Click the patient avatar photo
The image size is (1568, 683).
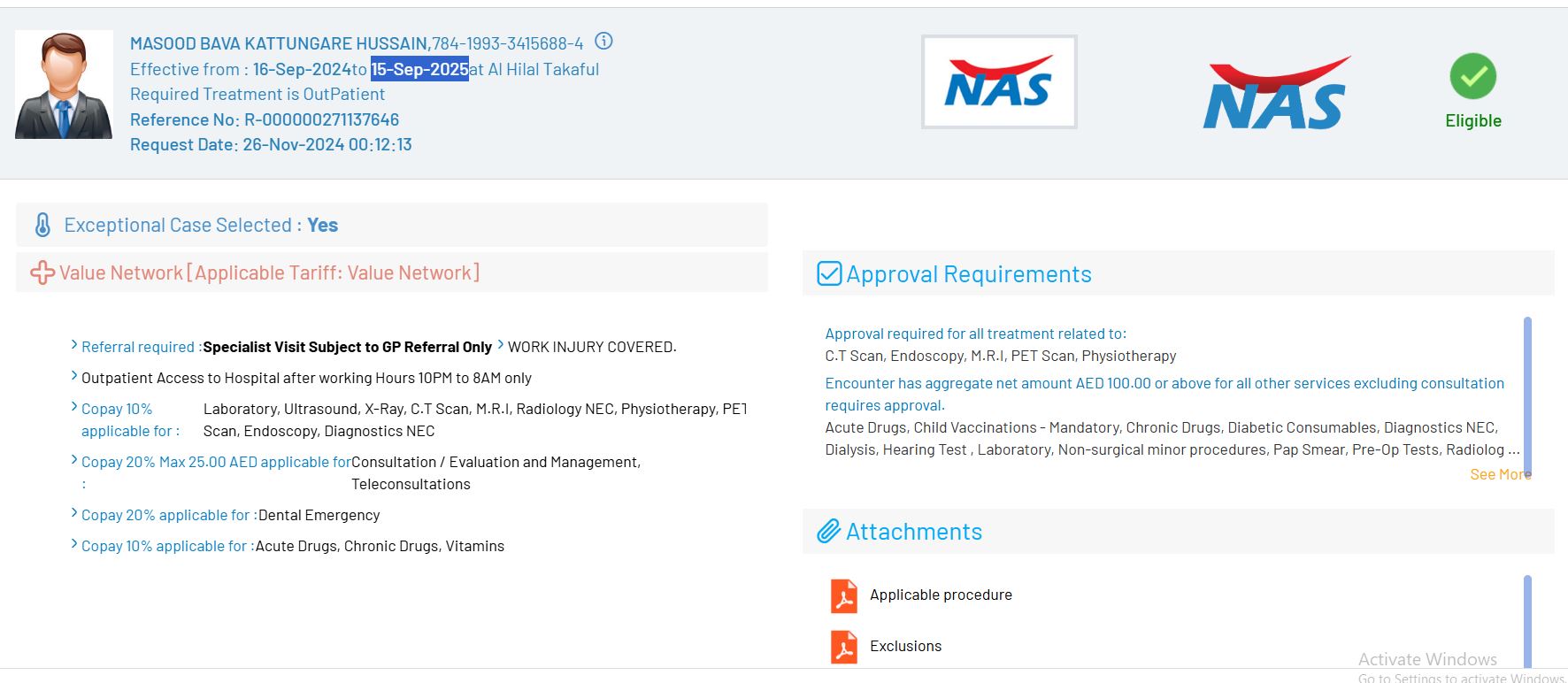(64, 85)
